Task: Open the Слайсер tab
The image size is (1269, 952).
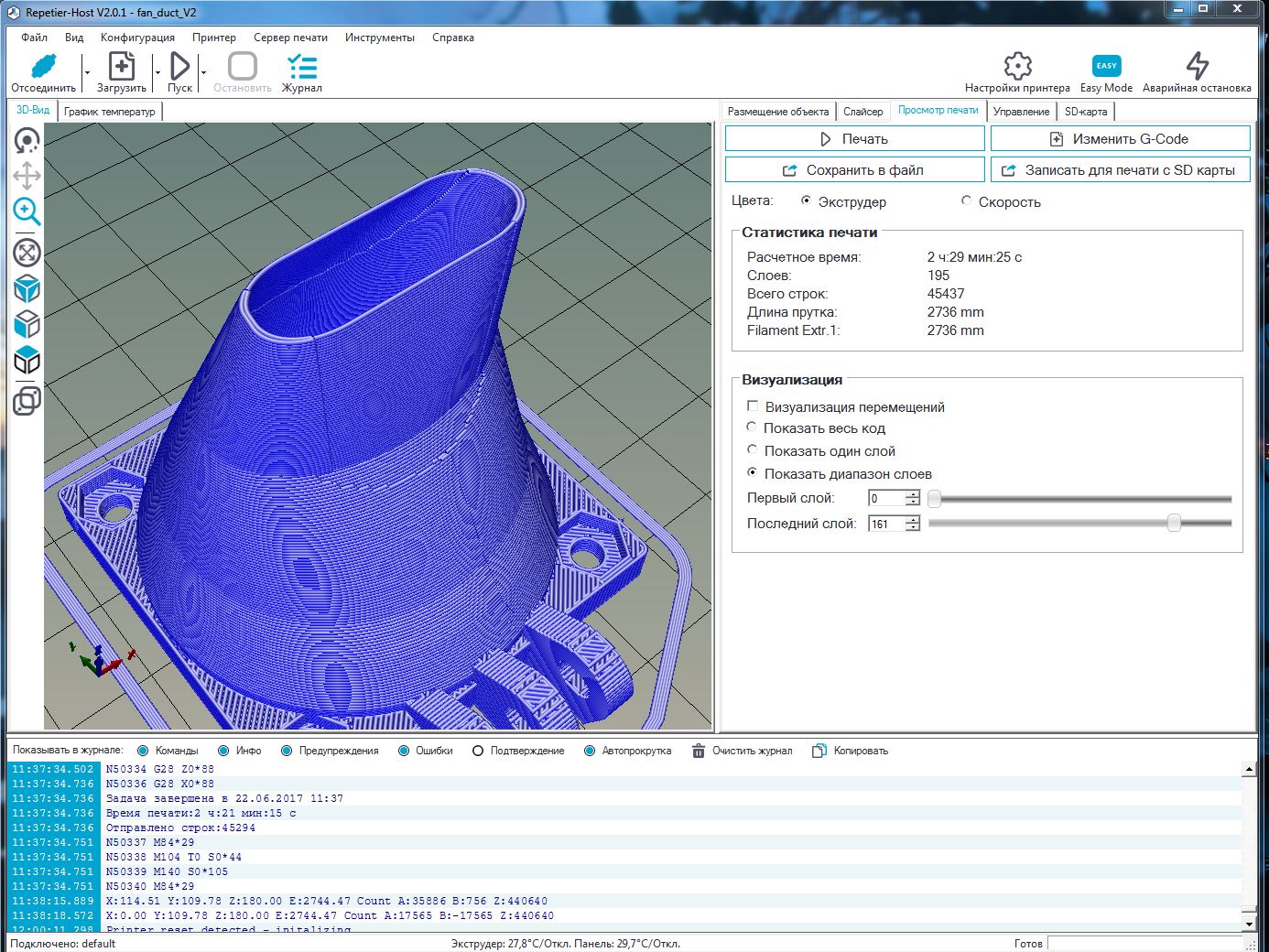Action: 862,112
